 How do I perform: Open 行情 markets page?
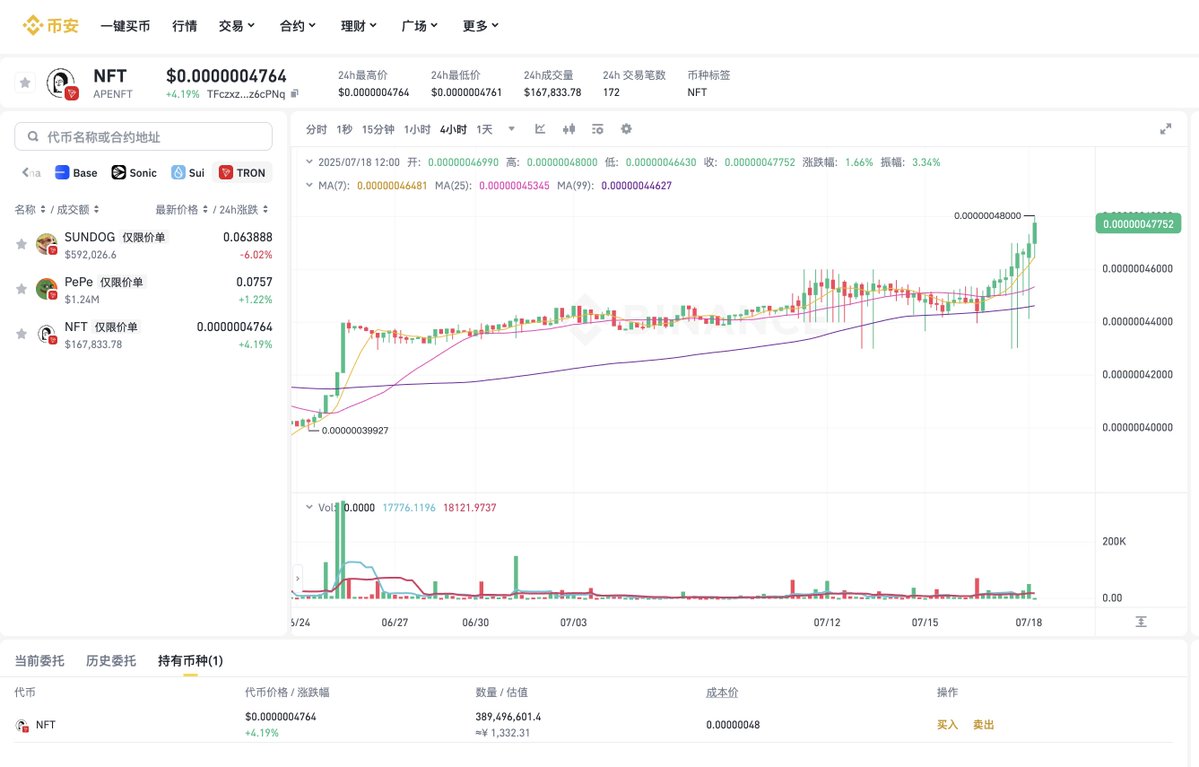pyautogui.click(x=184, y=26)
